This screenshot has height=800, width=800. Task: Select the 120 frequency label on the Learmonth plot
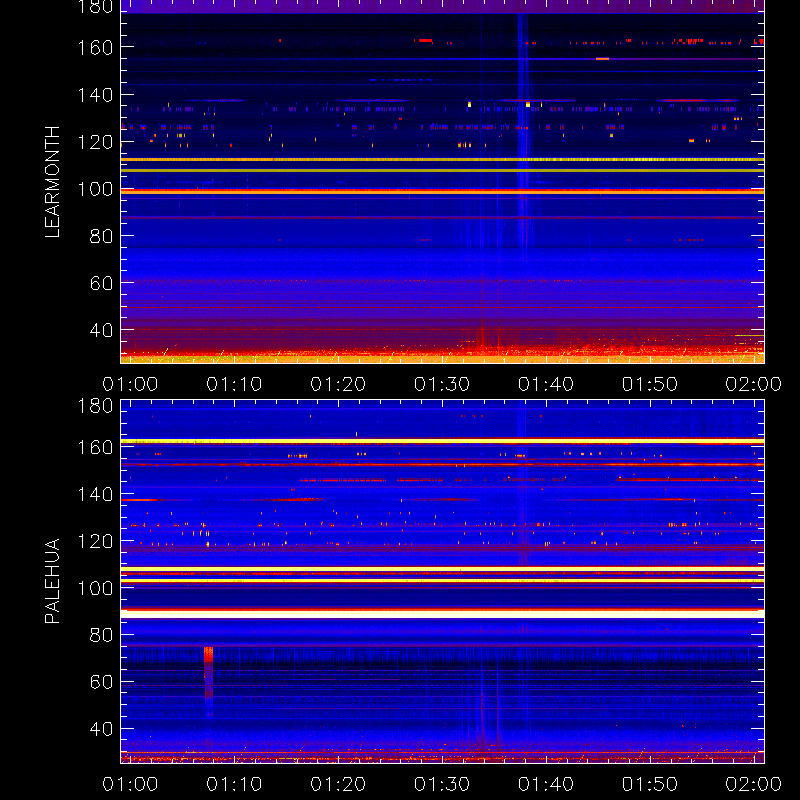click(95, 142)
